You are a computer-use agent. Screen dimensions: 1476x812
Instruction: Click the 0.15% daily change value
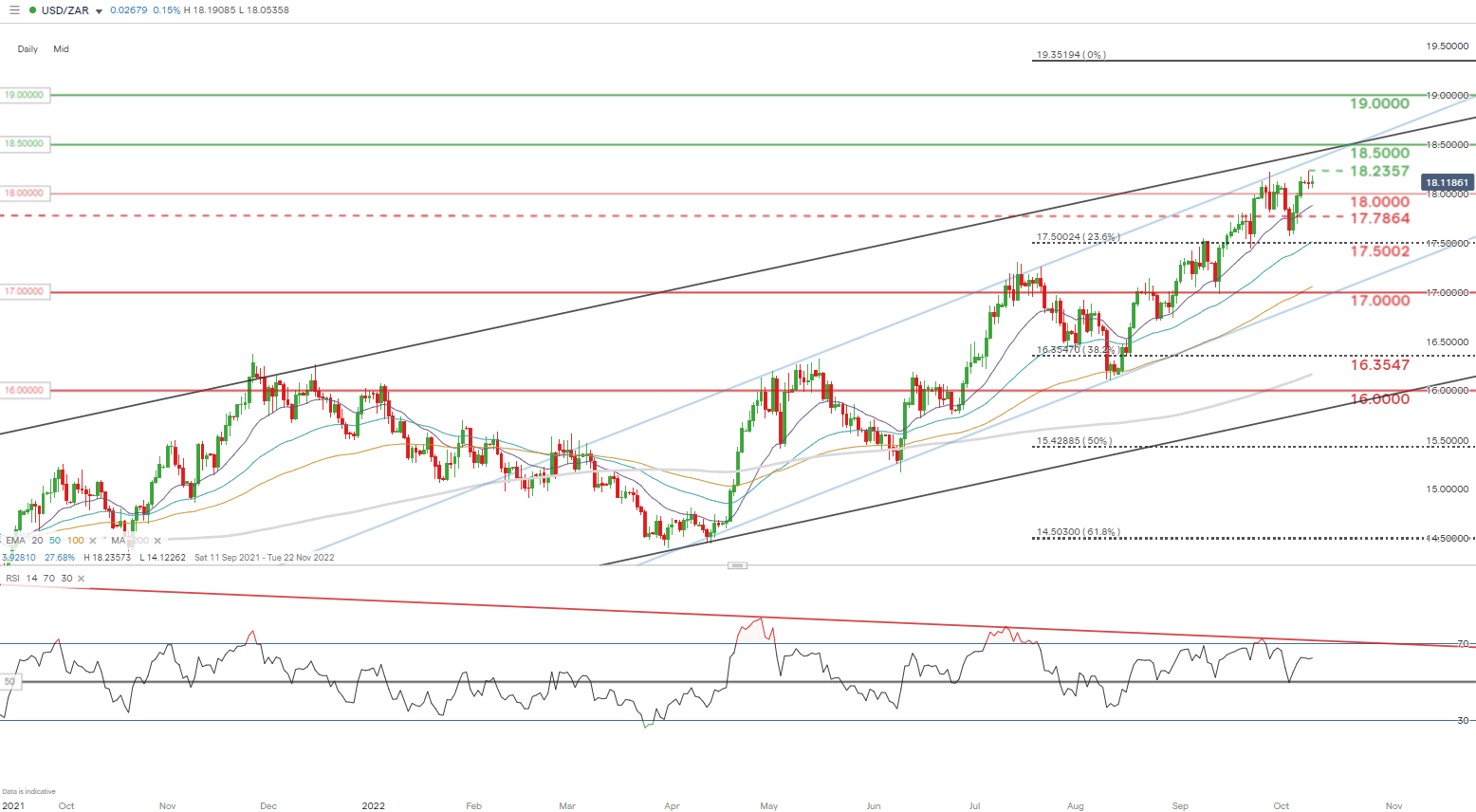coord(166,10)
